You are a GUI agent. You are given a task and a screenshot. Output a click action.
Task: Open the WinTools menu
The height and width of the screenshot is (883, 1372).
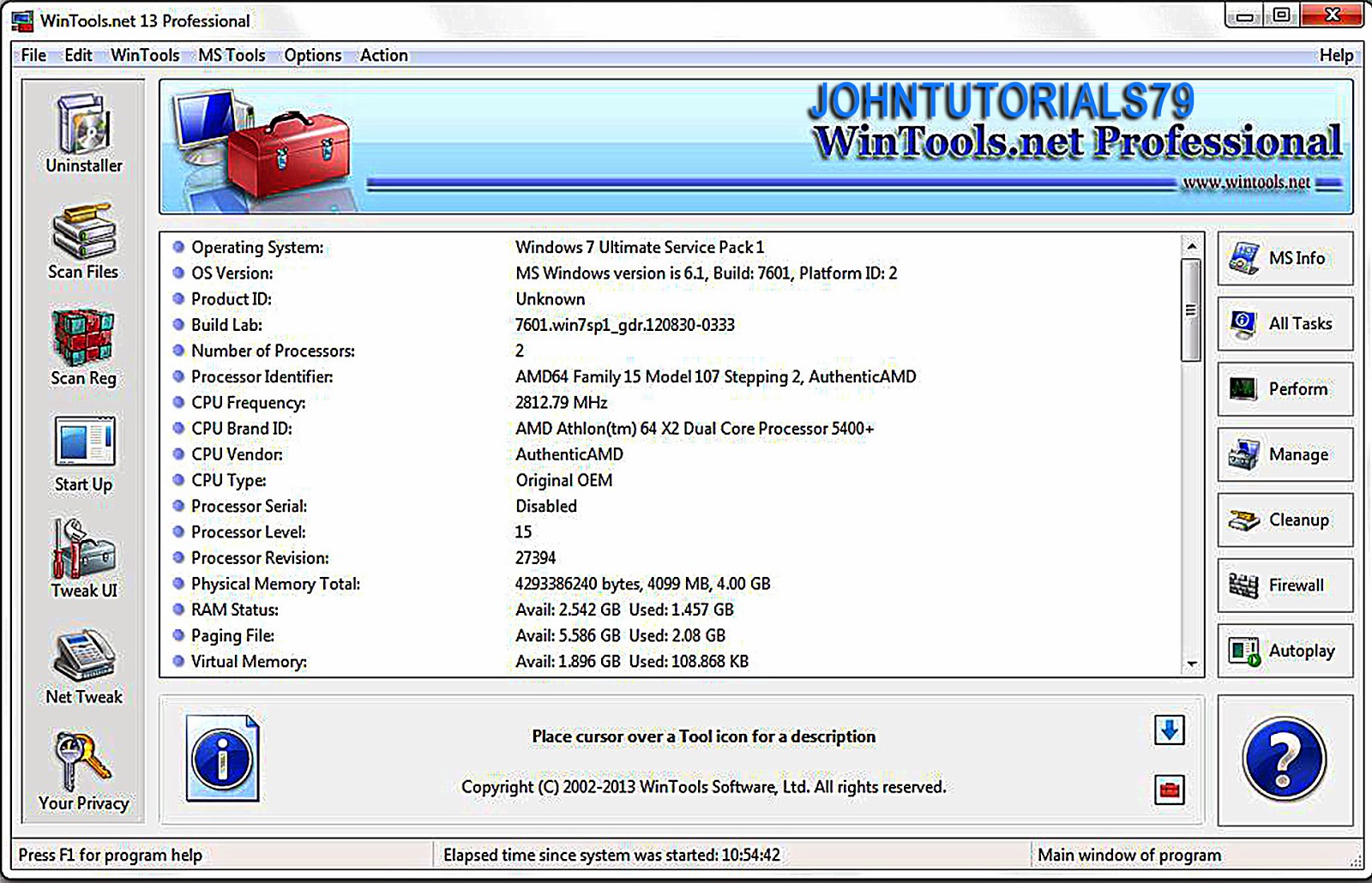pyautogui.click(x=145, y=56)
